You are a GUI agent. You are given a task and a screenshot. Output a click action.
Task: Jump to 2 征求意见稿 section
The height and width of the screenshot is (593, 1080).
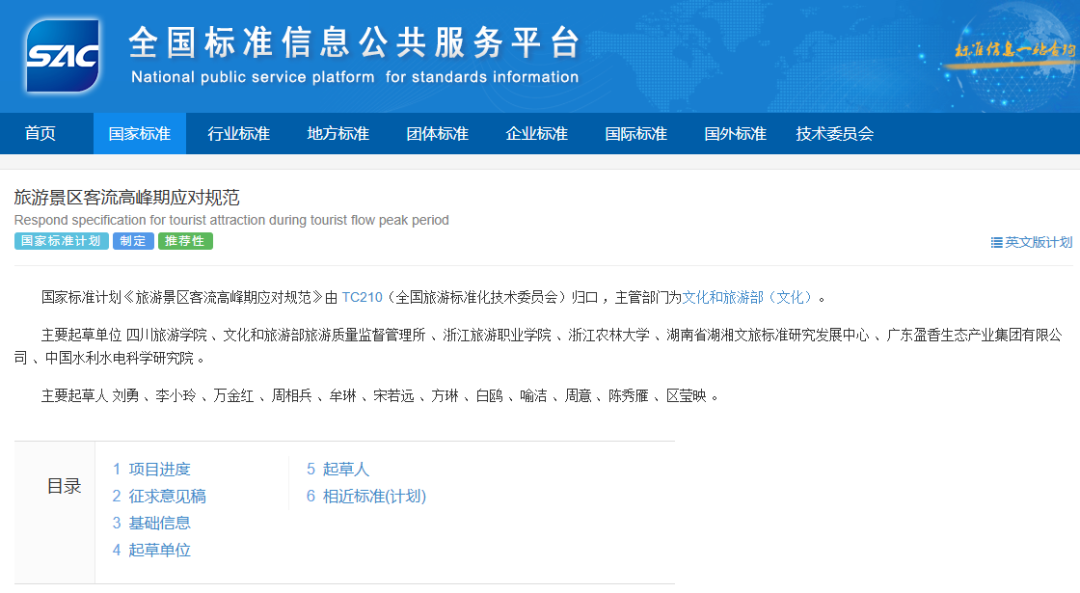coord(159,496)
